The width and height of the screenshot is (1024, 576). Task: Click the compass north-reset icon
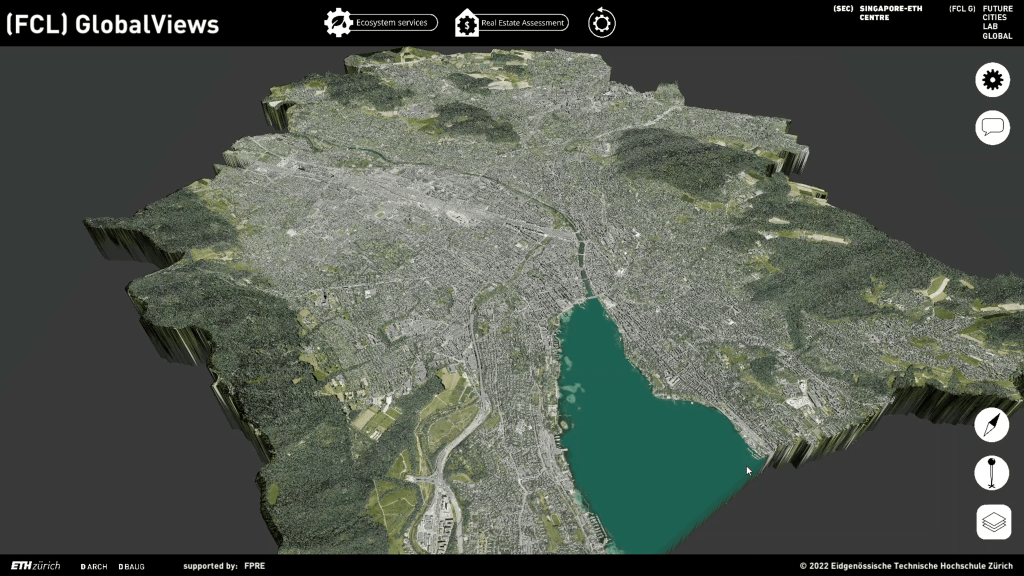[992, 425]
